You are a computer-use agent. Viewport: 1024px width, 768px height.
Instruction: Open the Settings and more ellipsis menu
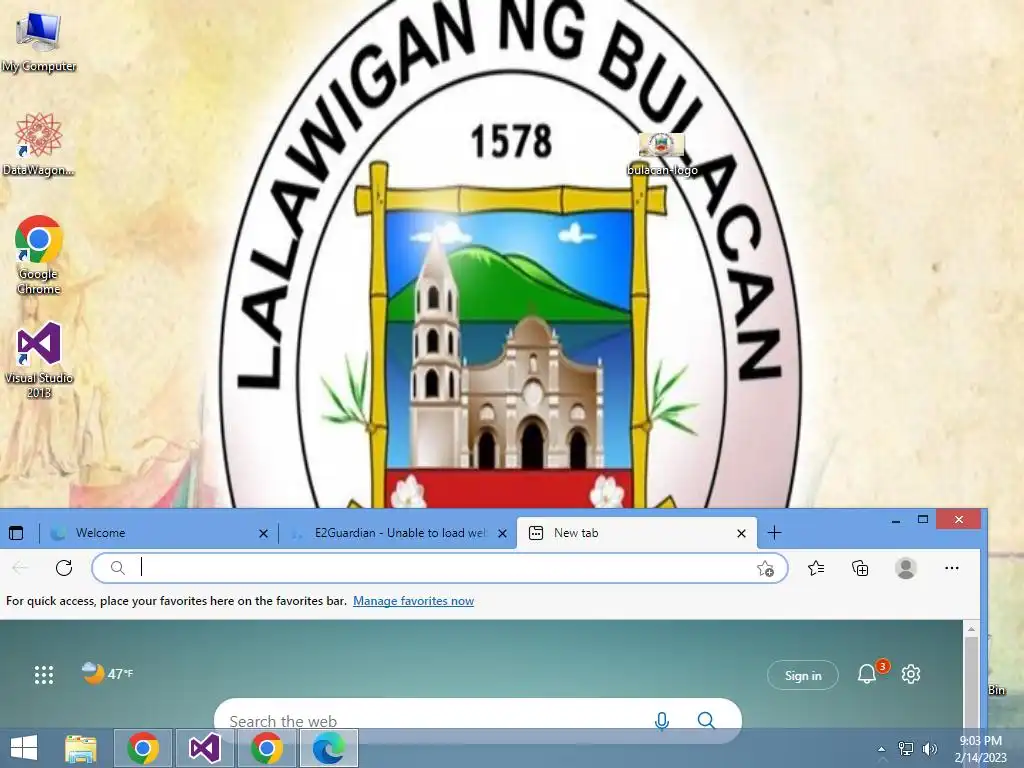coord(952,568)
